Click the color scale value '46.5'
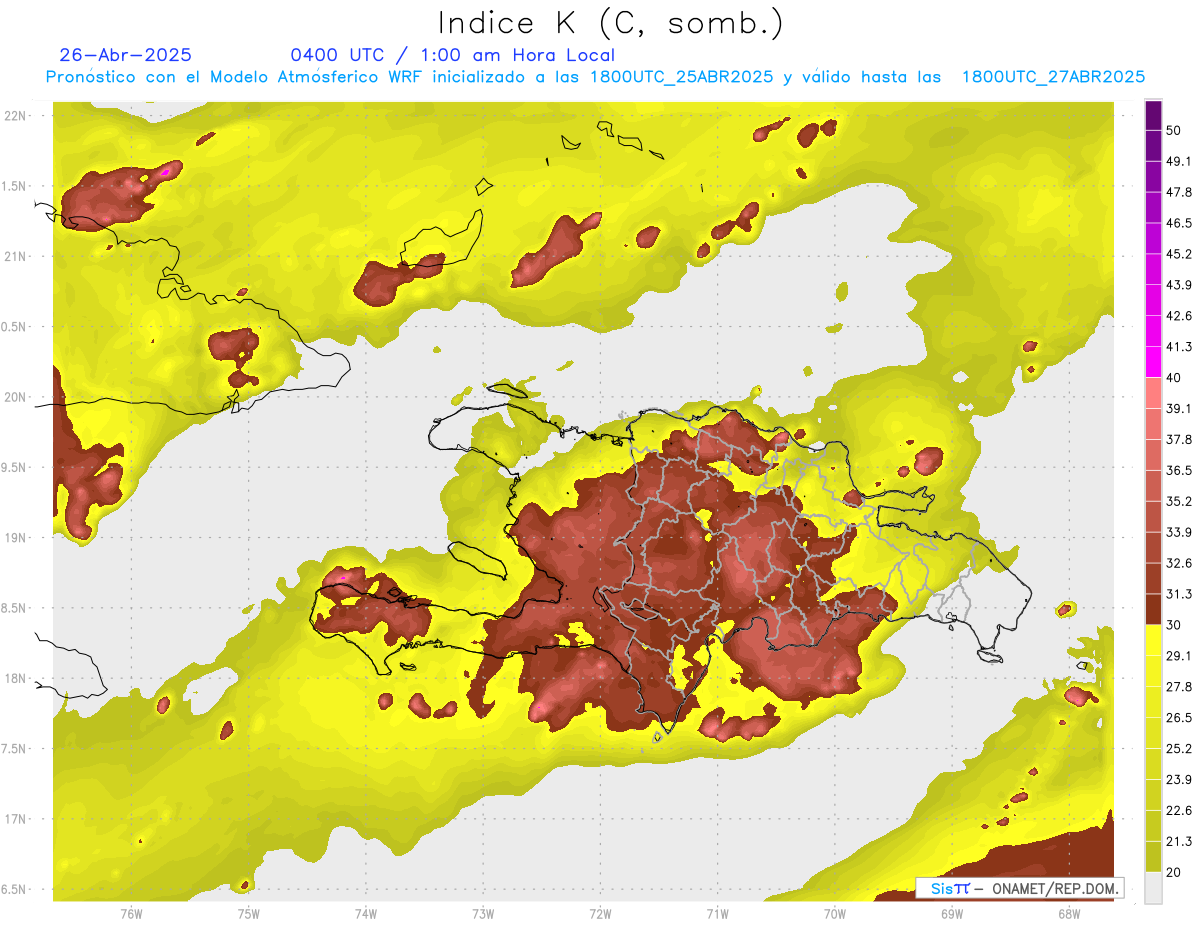1200x927 pixels. (x=1179, y=223)
